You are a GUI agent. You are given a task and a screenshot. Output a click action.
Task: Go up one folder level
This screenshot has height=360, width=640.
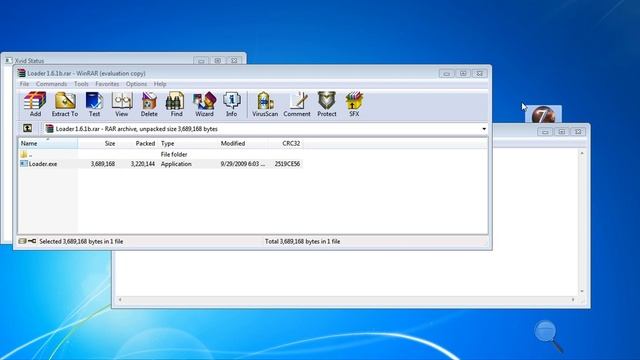pyautogui.click(x=27, y=129)
